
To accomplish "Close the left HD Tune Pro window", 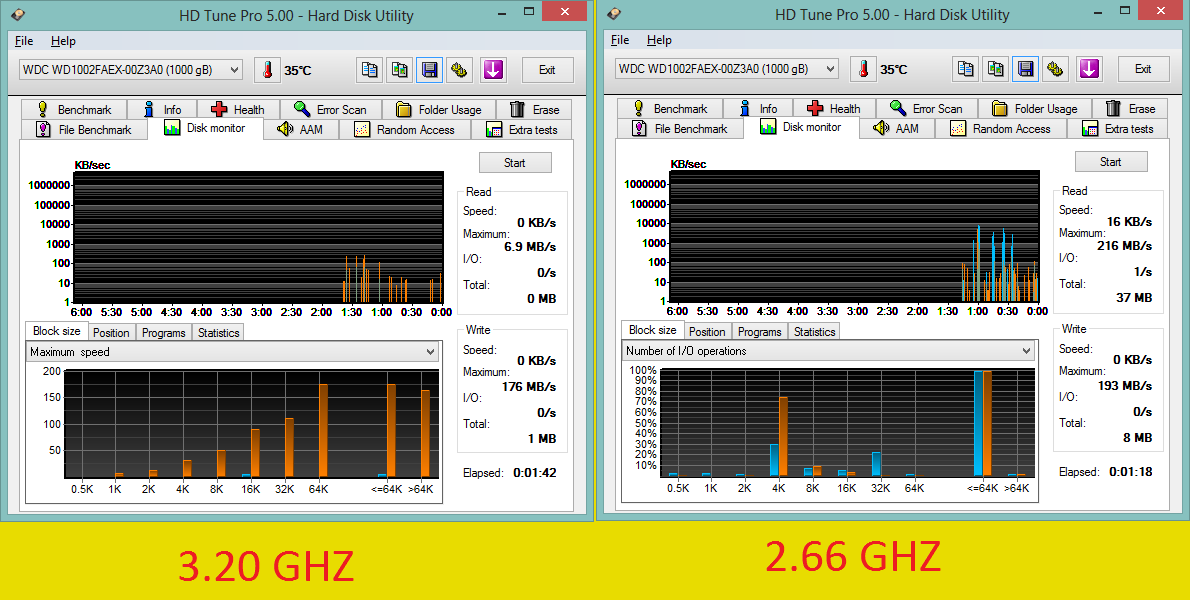I will 564,11.
